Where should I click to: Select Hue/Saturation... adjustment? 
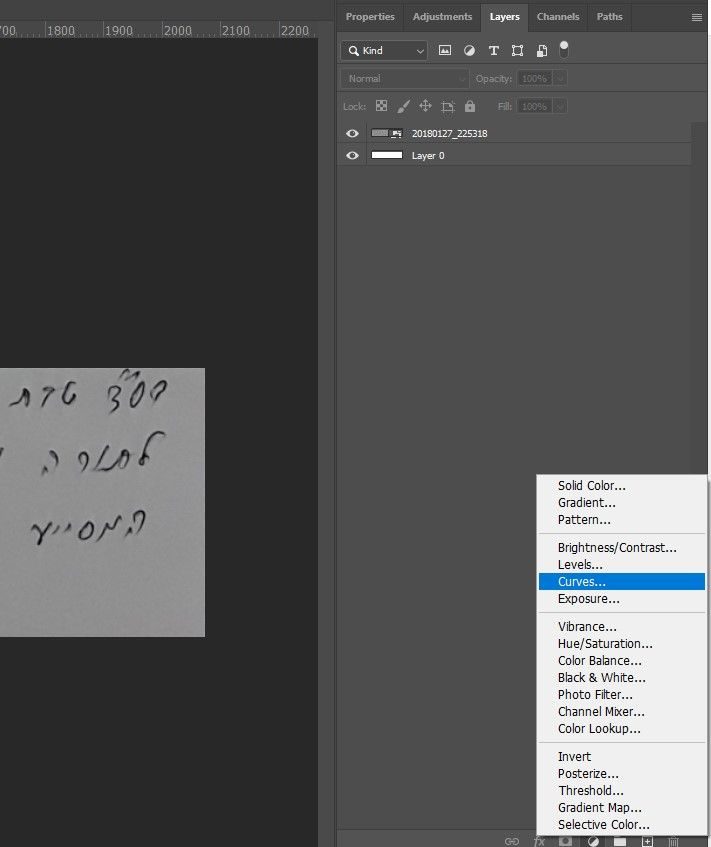622,644
